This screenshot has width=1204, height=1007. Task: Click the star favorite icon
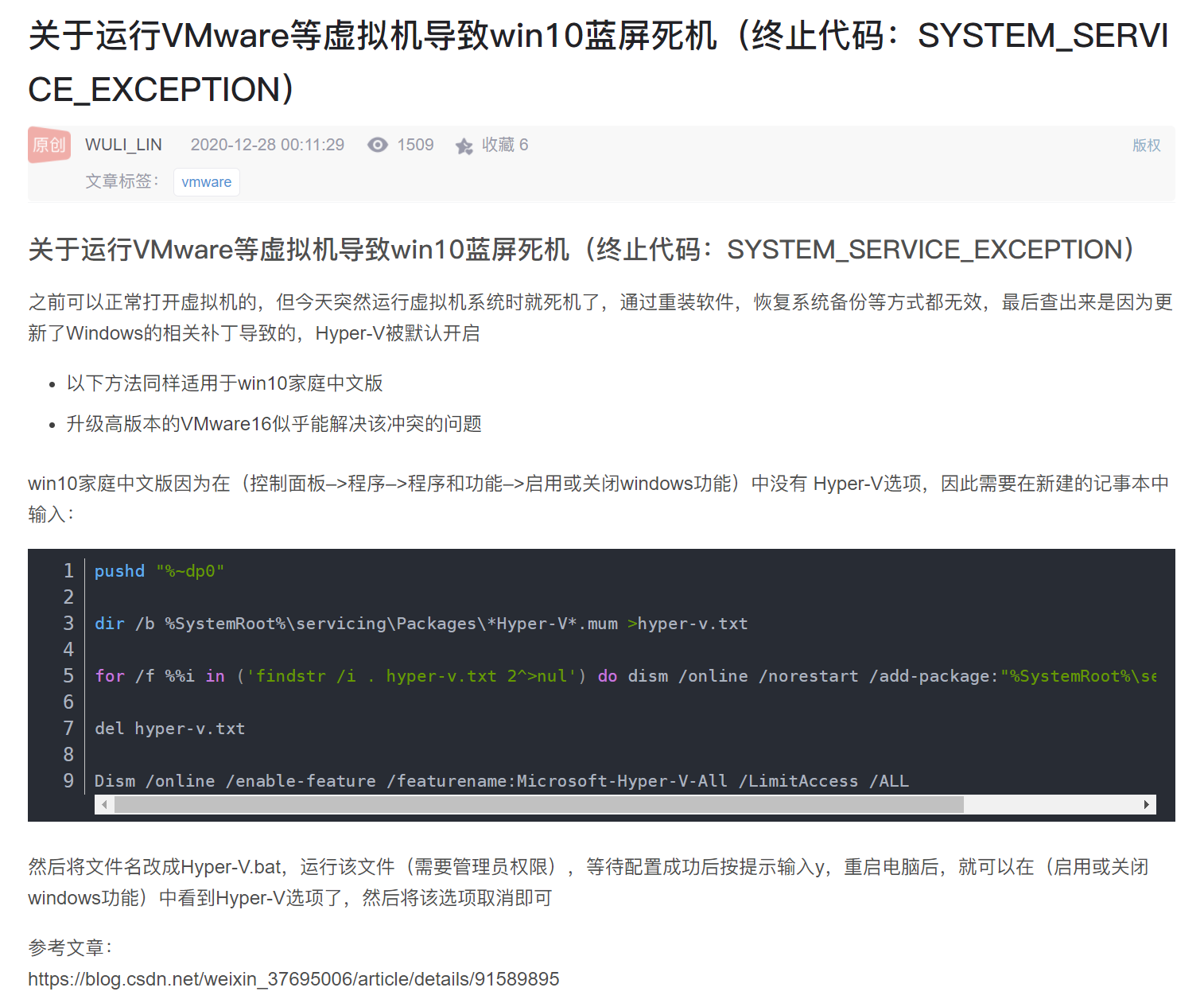click(x=464, y=146)
